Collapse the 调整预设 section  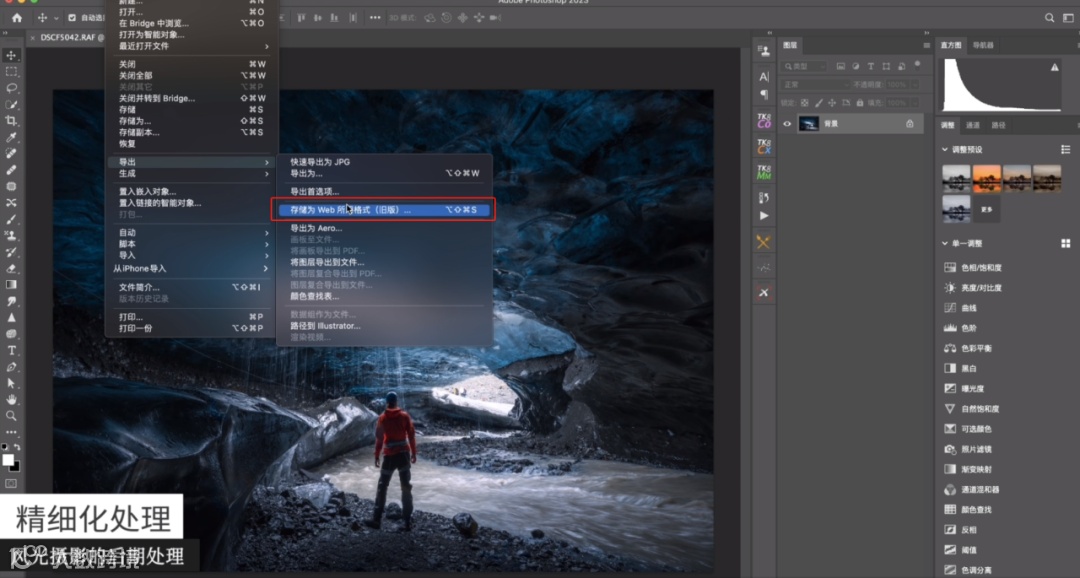945,149
